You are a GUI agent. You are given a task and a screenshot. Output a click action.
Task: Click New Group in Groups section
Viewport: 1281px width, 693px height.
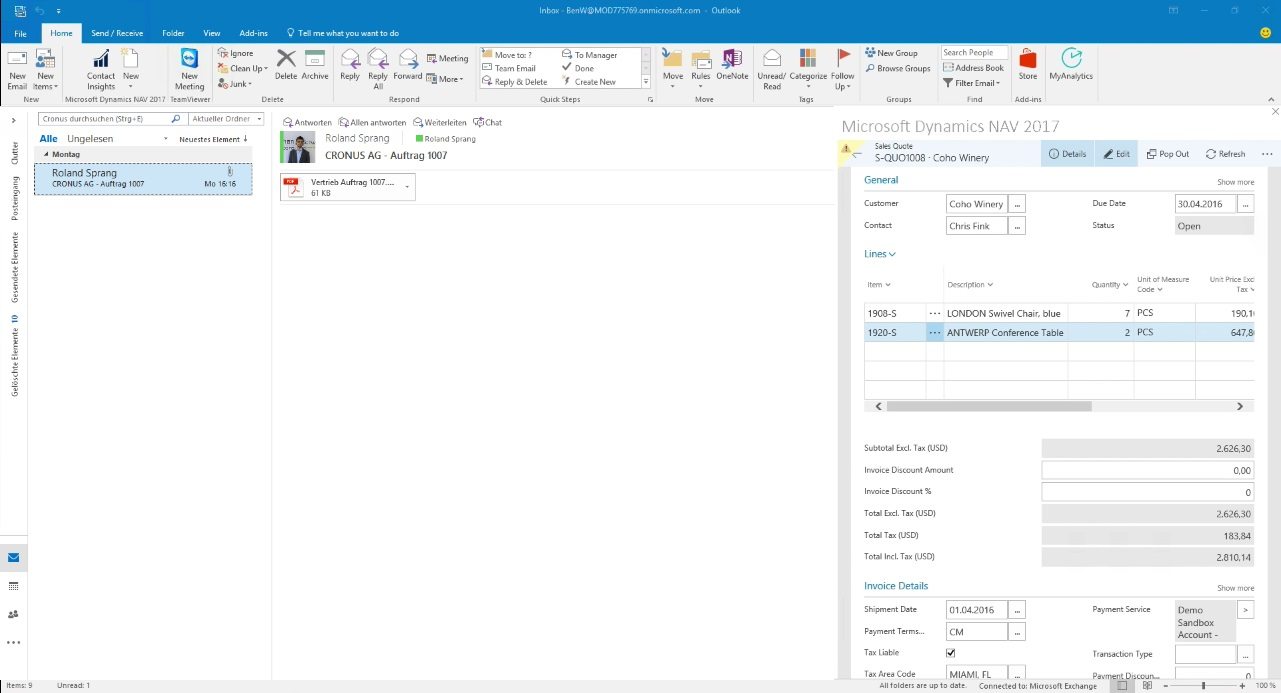click(891, 53)
